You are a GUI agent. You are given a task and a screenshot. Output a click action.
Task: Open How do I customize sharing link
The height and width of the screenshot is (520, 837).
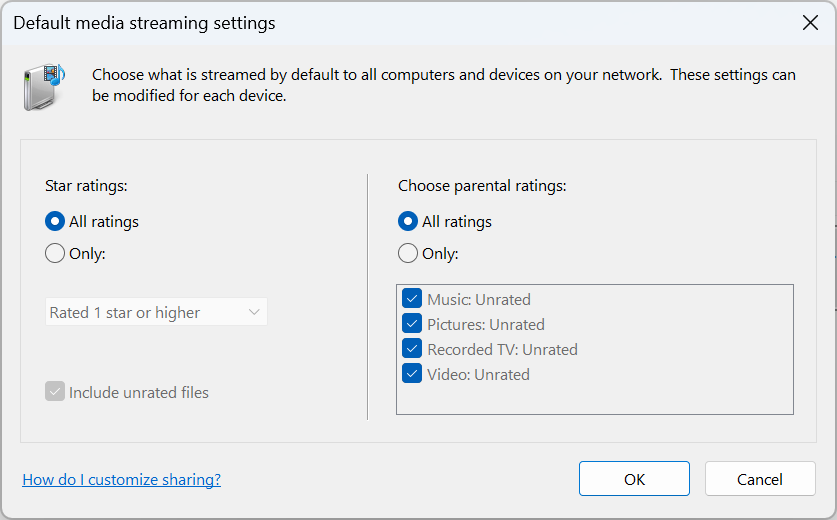pos(121,479)
